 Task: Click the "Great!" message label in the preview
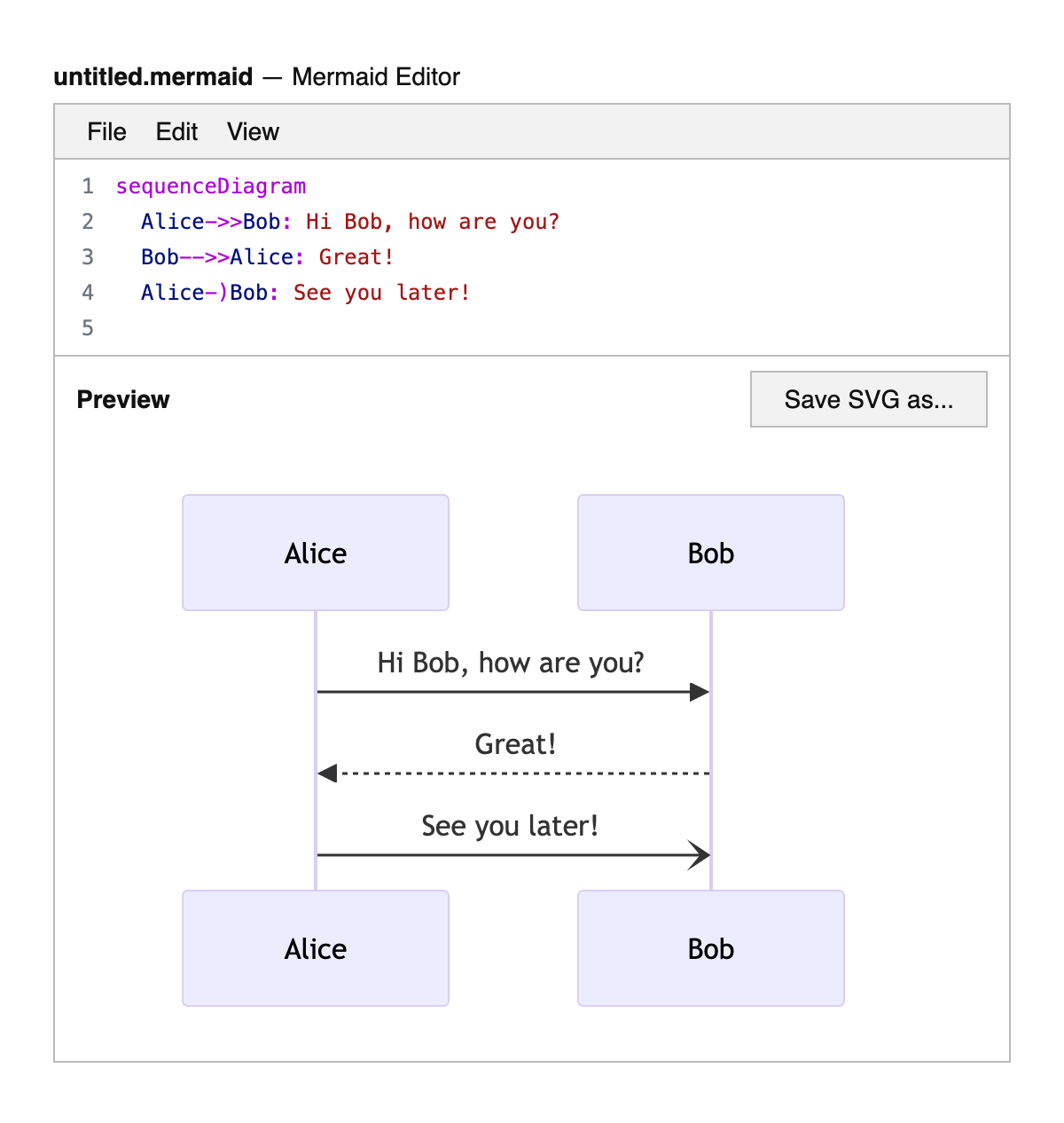pyautogui.click(x=515, y=744)
